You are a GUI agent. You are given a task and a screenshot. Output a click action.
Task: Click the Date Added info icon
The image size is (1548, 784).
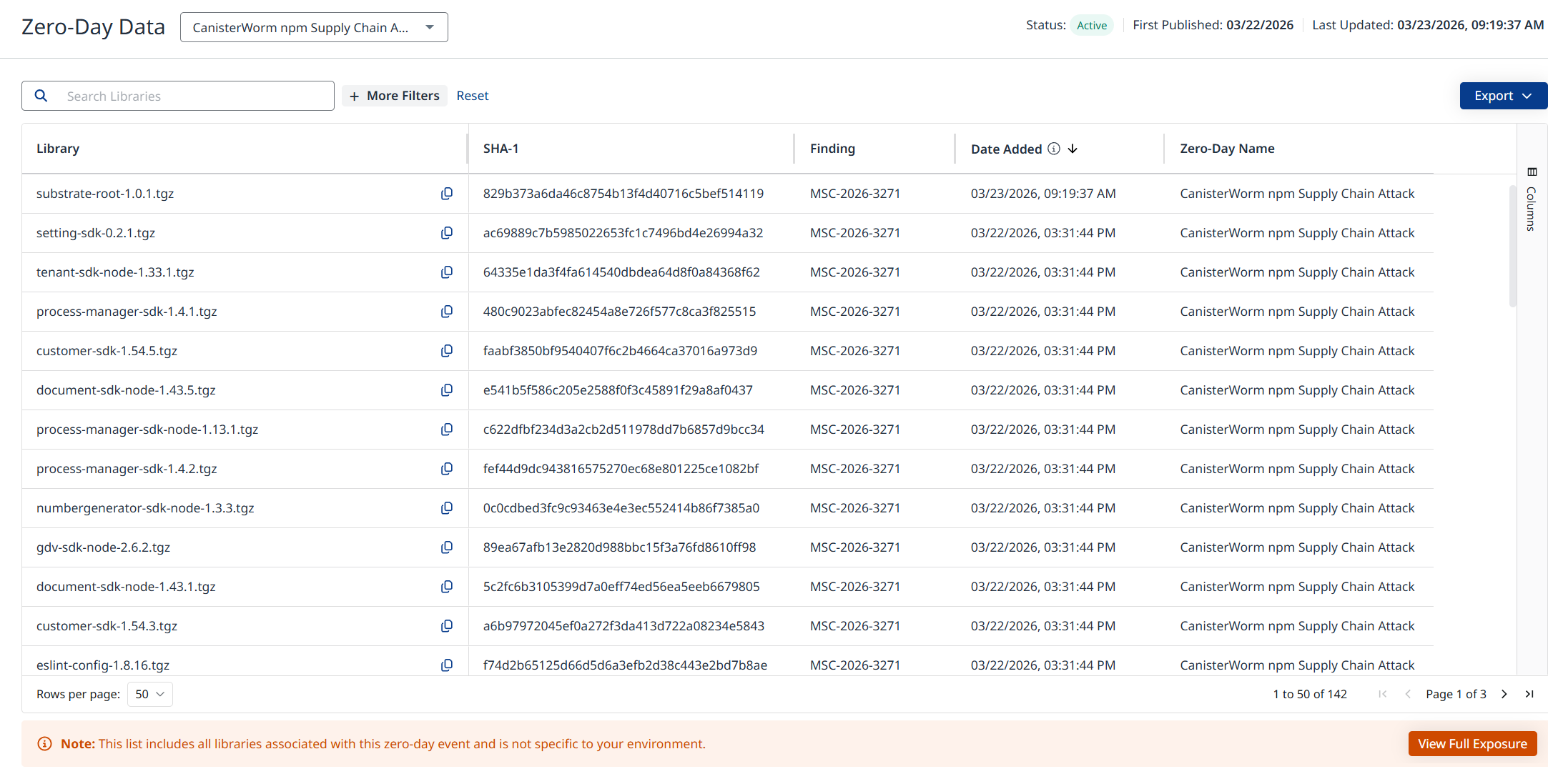coord(1054,149)
